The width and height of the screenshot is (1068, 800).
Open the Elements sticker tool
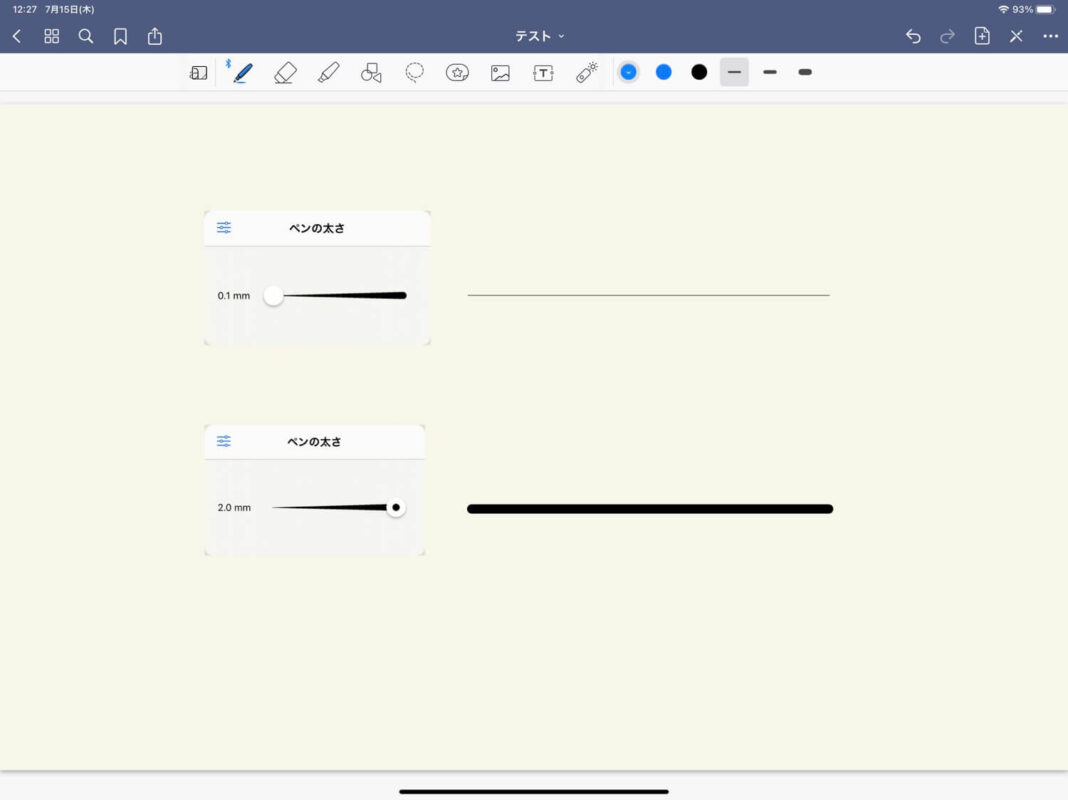457,72
